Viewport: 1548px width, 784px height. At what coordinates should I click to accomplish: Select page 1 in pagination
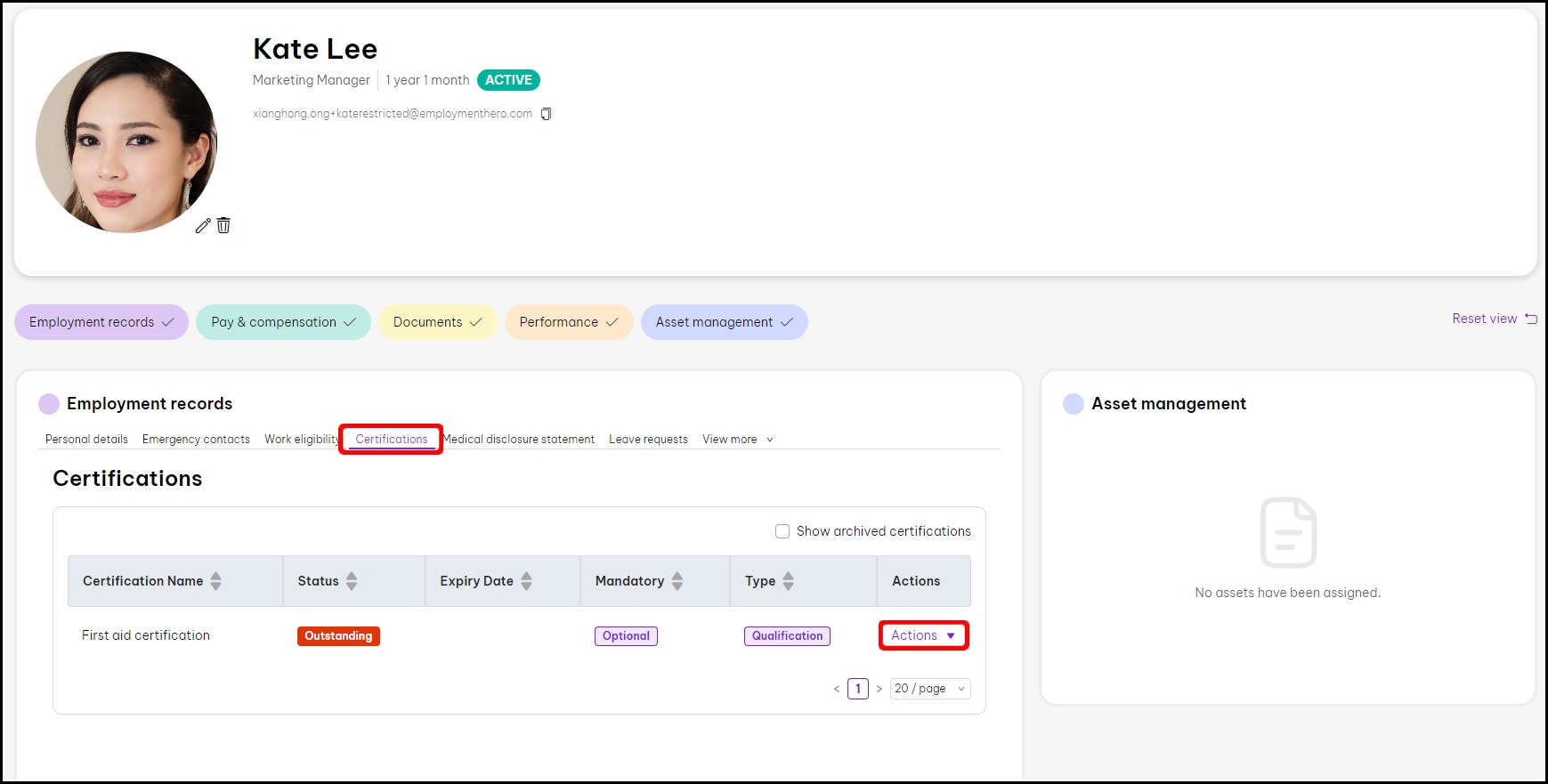(858, 689)
